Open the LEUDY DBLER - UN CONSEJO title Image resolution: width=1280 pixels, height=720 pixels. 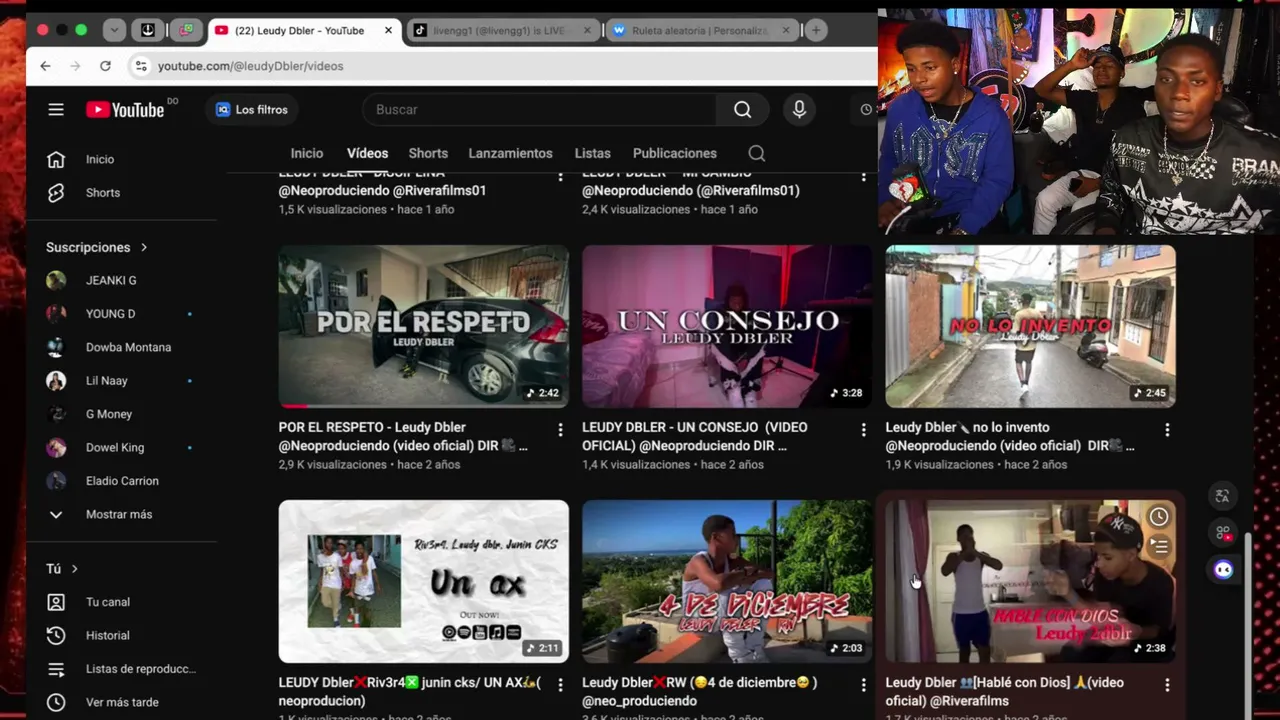click(x=695, y=436)
